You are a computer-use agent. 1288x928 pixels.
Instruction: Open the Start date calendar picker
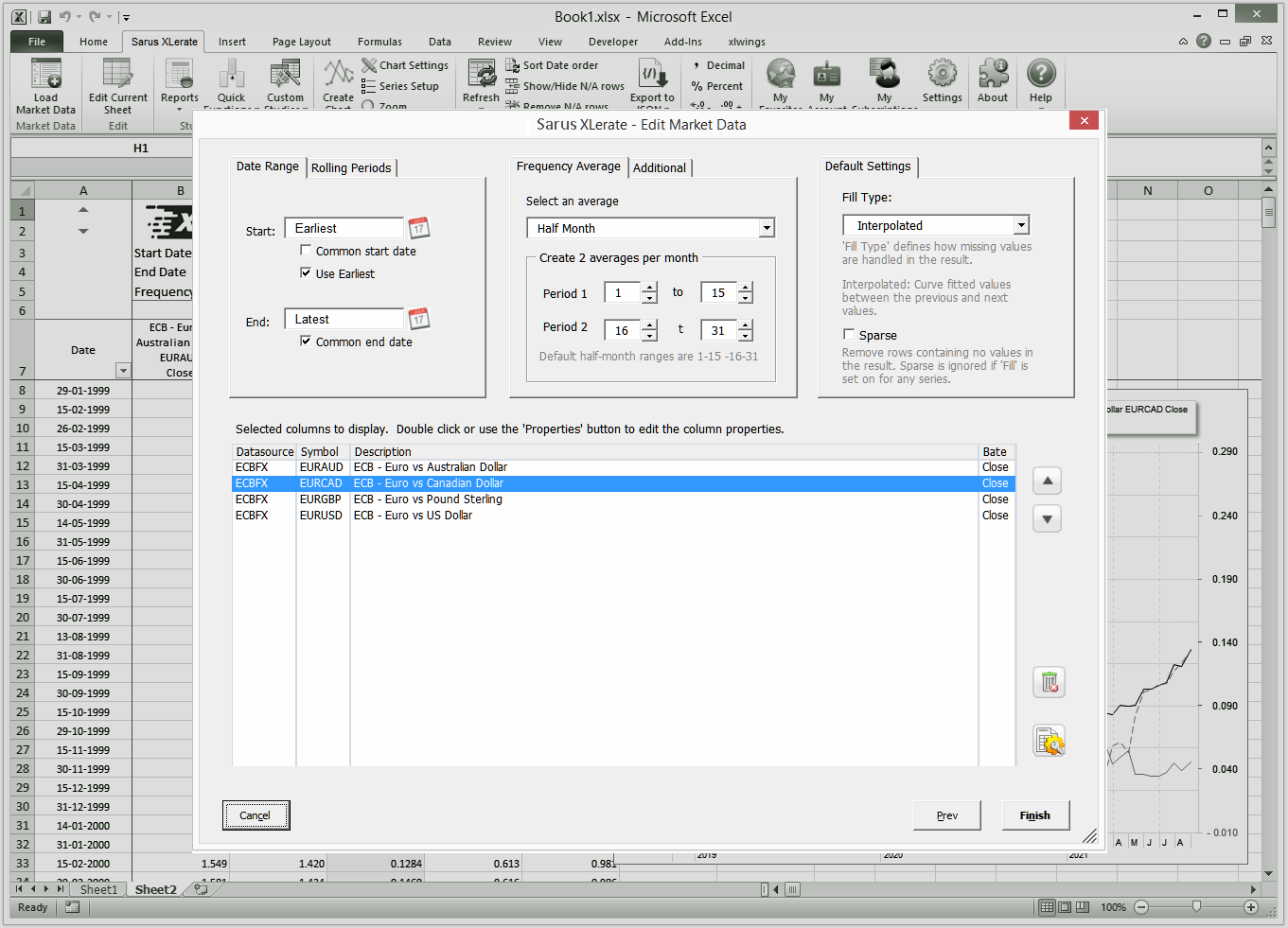pos(419,228)
